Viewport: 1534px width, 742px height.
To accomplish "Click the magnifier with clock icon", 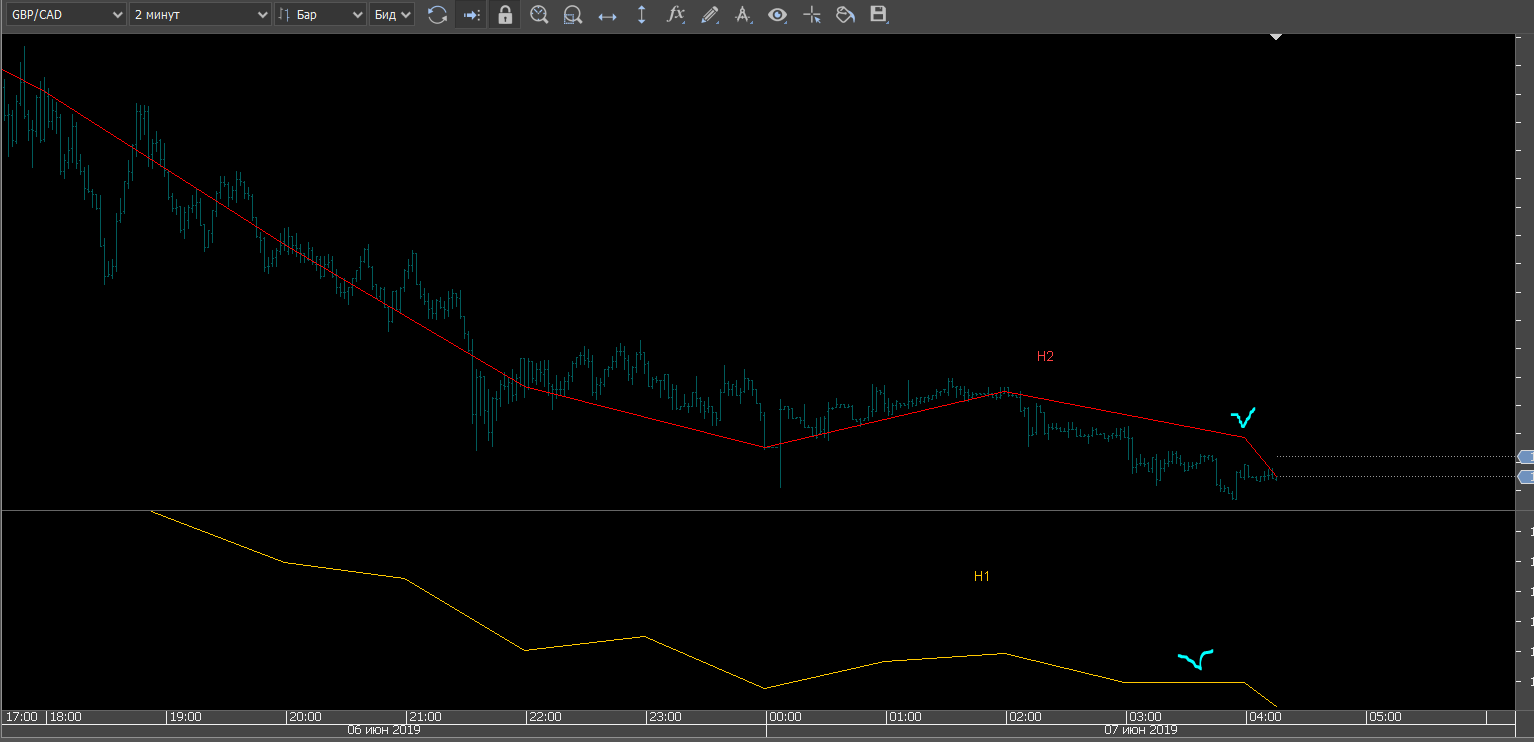I will [x=539, y=15].
